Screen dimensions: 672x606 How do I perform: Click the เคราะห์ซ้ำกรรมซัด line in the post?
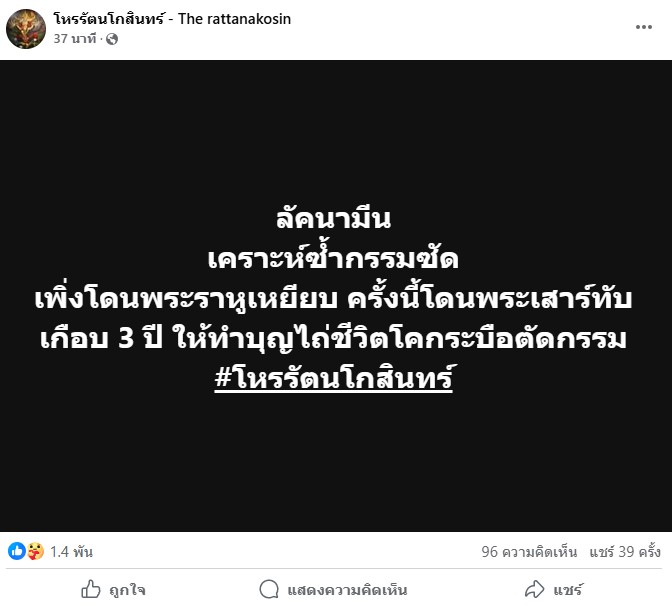coord(333,258)
